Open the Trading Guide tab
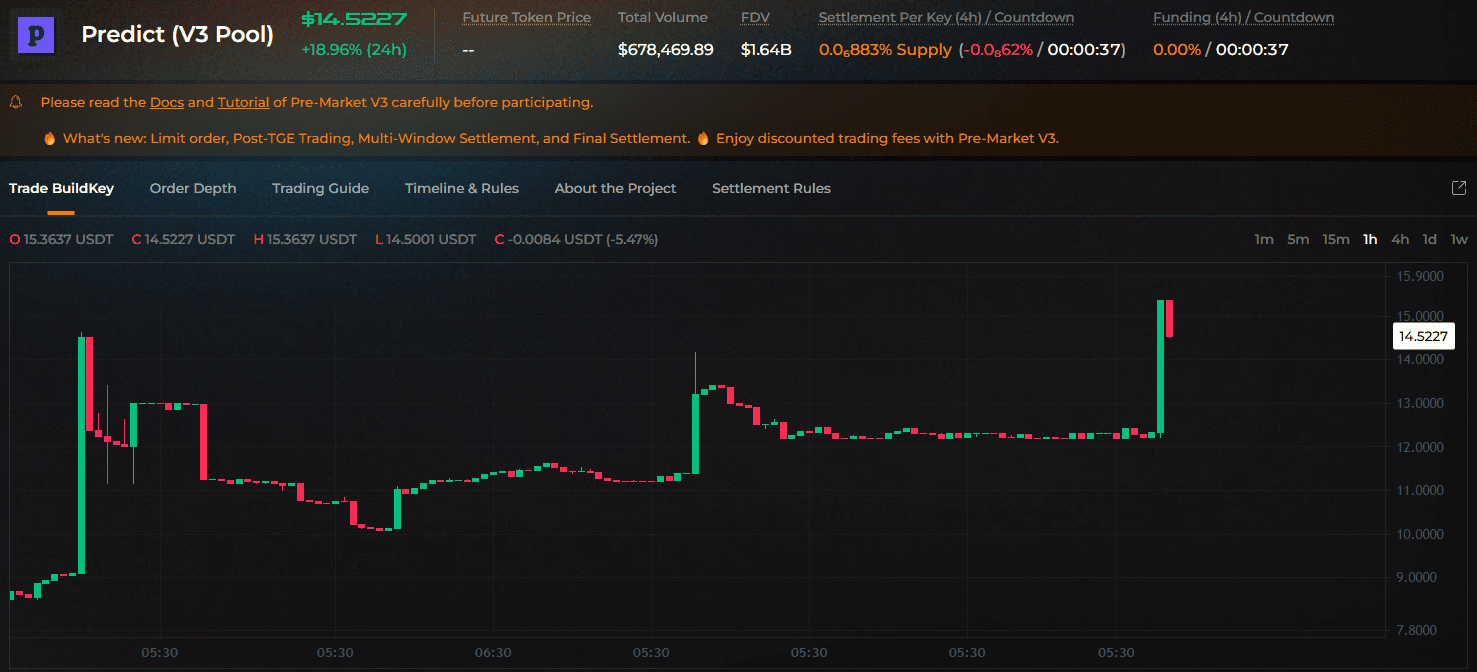1477x672 pixels. coord(320,188)
